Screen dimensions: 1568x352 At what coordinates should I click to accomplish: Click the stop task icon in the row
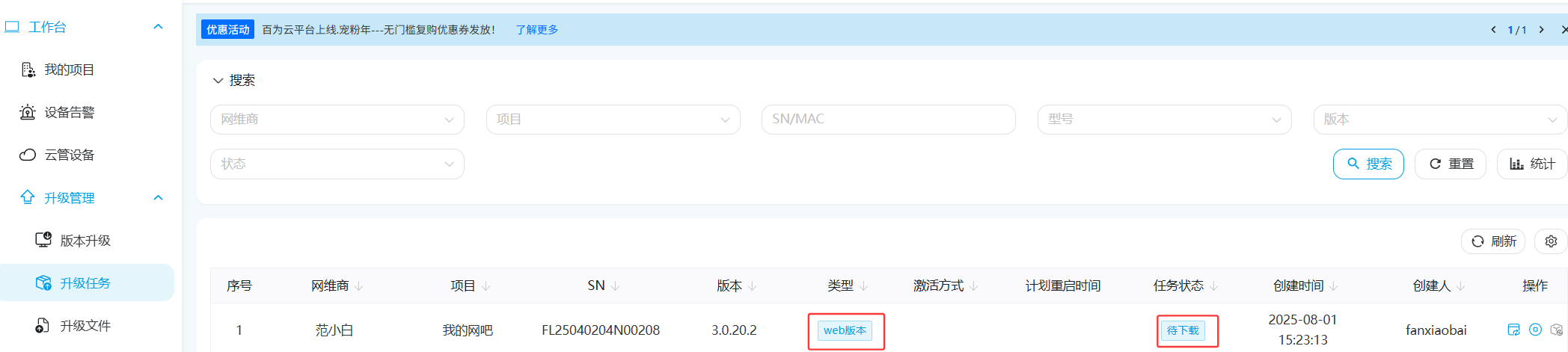(1535, 330)
